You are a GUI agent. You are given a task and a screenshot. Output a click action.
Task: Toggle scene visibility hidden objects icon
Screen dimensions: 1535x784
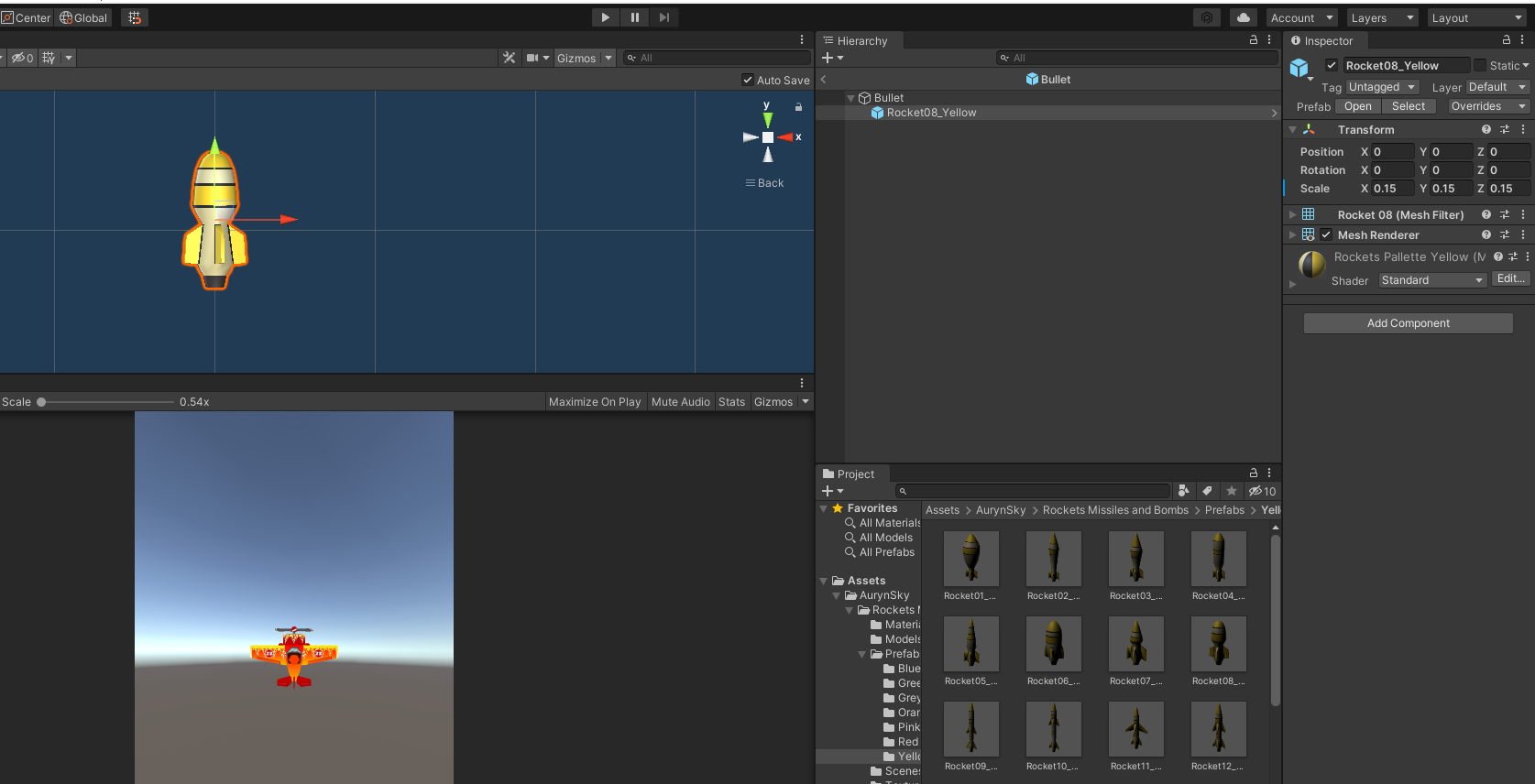click(x=22, y=58)
